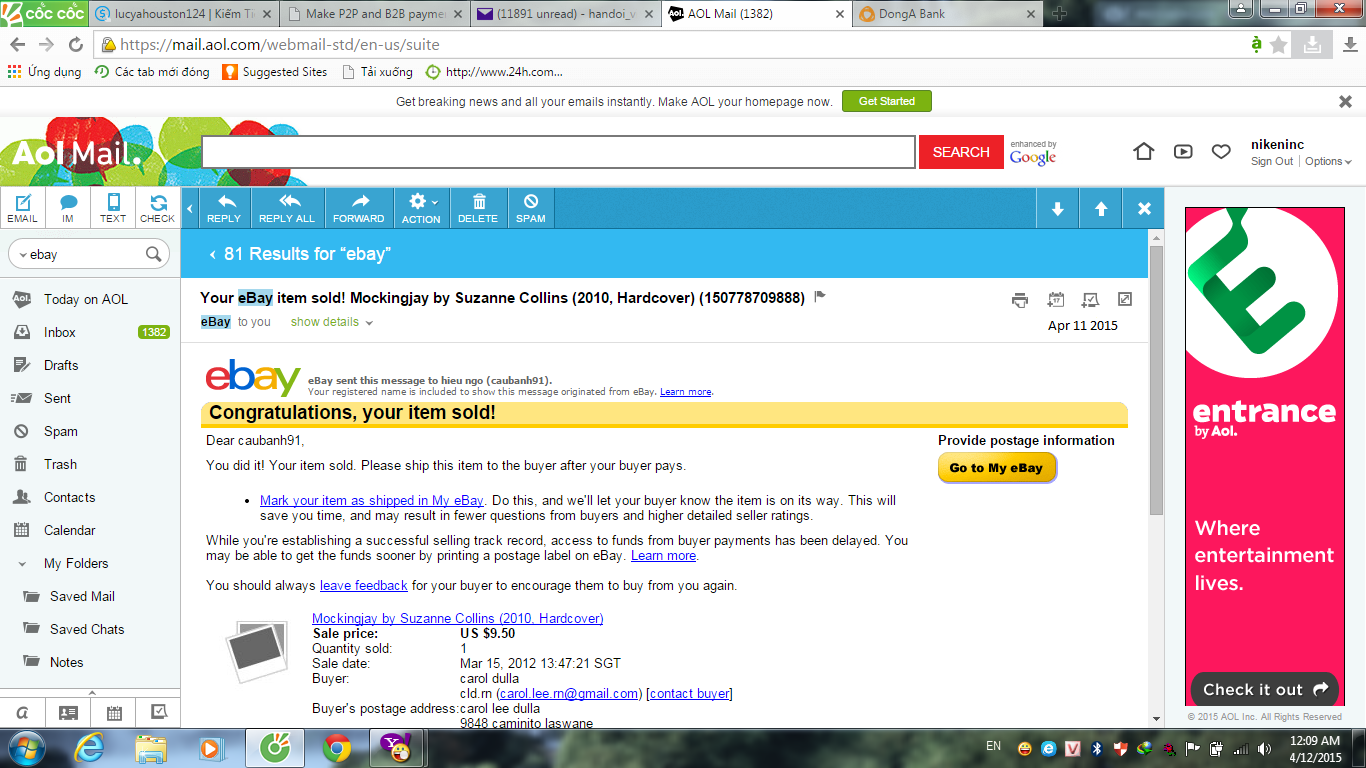
Task: Collapse the left sidebar with the arrow
Action: 191,209
